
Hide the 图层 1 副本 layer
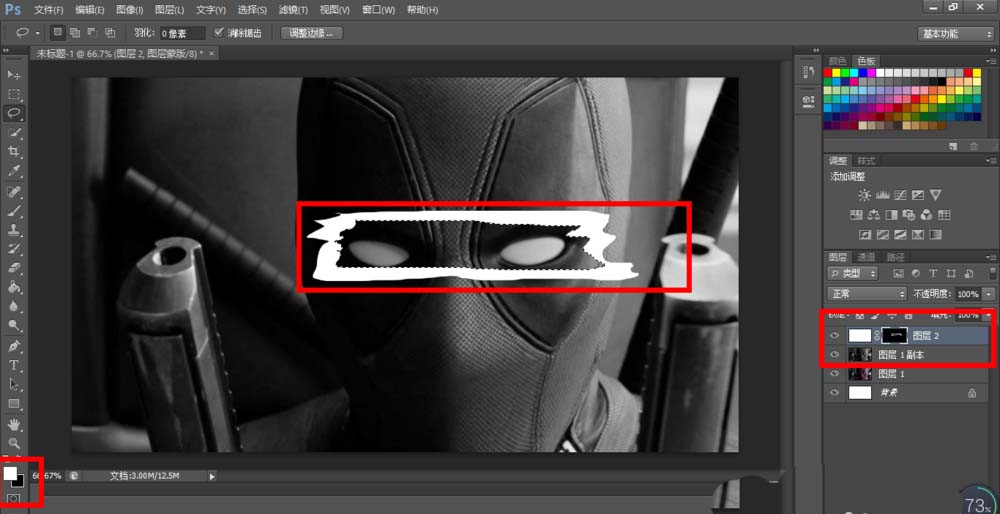[835, 355]
